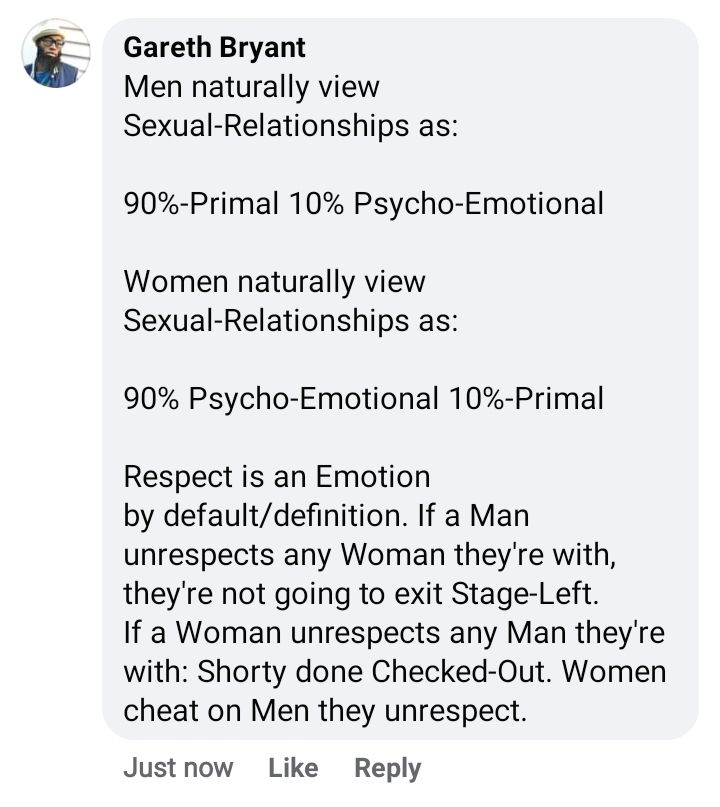Viewport: 720px width, 807px height.
Task: Reply to the comment
Action: click(387, 768)
